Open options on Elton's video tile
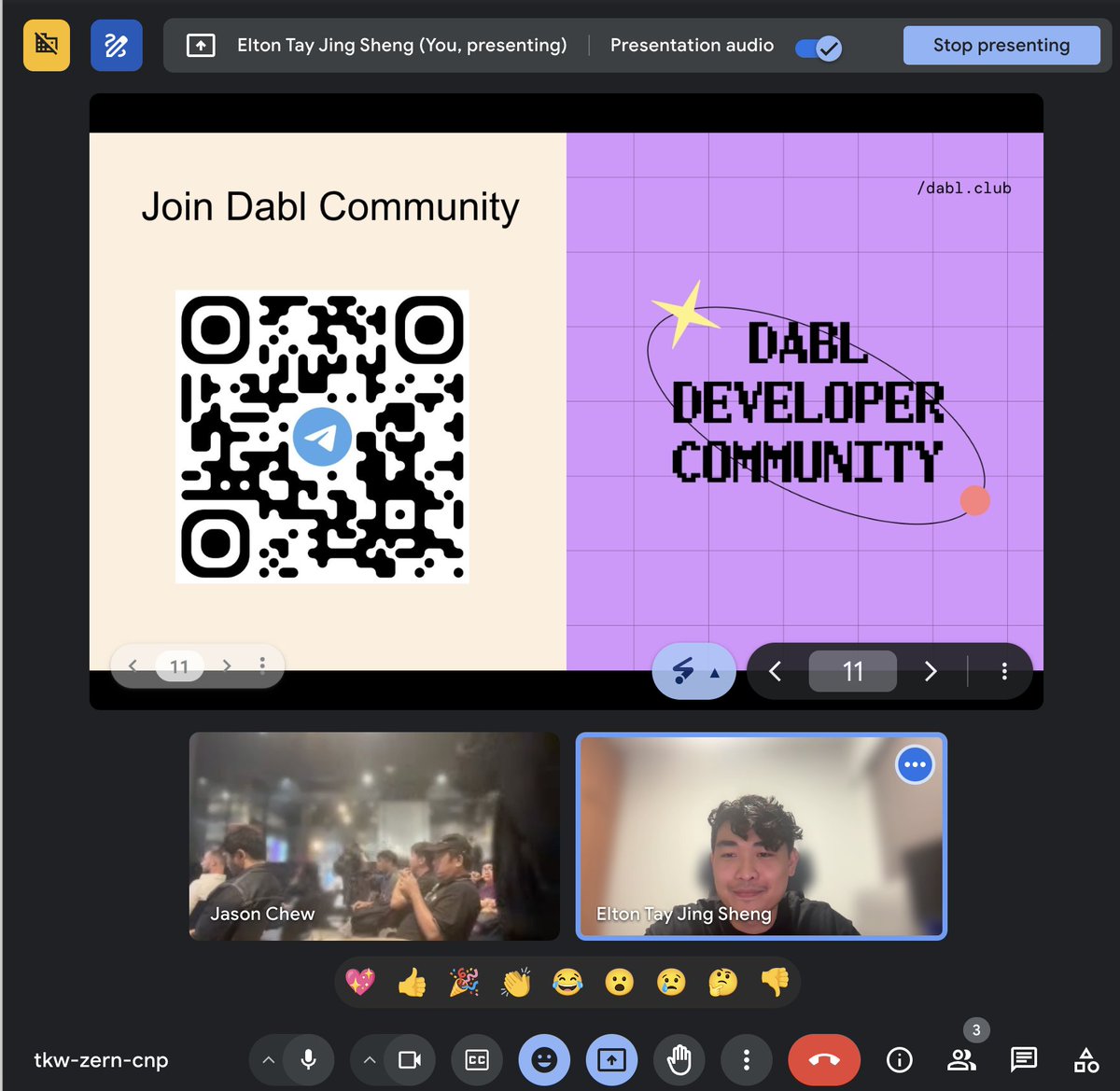Screen dimensions: 1120x1091 tap(915, 764)
